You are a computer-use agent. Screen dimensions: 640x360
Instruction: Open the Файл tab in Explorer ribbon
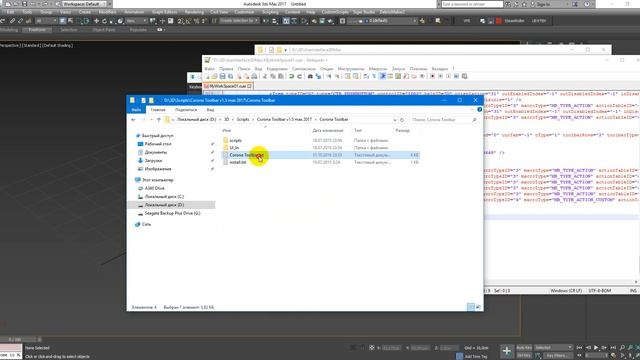136,110
